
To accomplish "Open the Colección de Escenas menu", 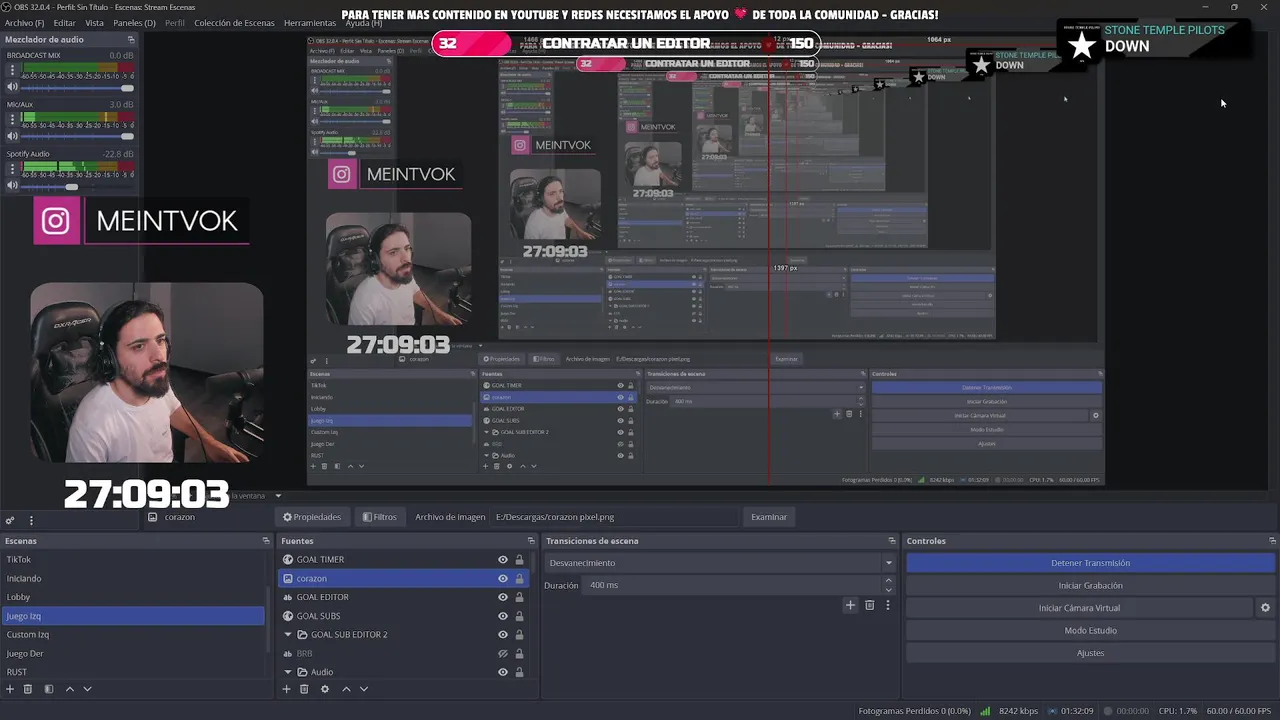I will (234, 23).
